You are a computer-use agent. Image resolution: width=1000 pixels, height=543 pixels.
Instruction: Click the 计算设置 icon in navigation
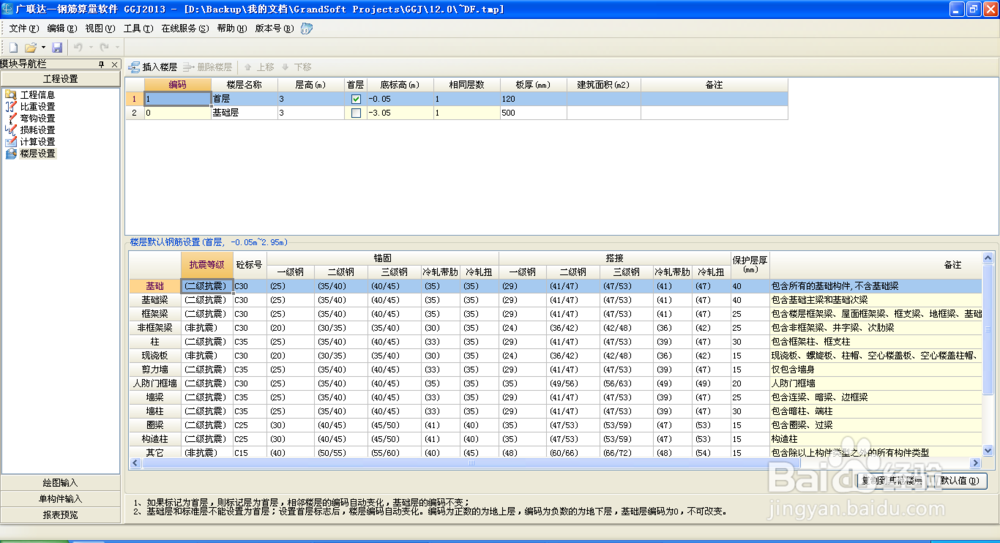[11, 142]
